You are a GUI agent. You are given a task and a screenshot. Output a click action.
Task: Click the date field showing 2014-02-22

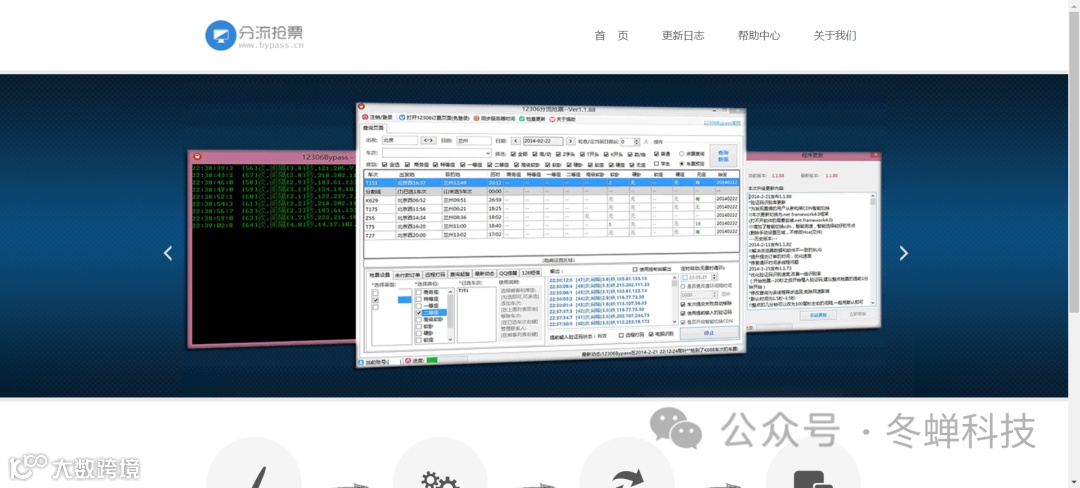coord(543,141)
